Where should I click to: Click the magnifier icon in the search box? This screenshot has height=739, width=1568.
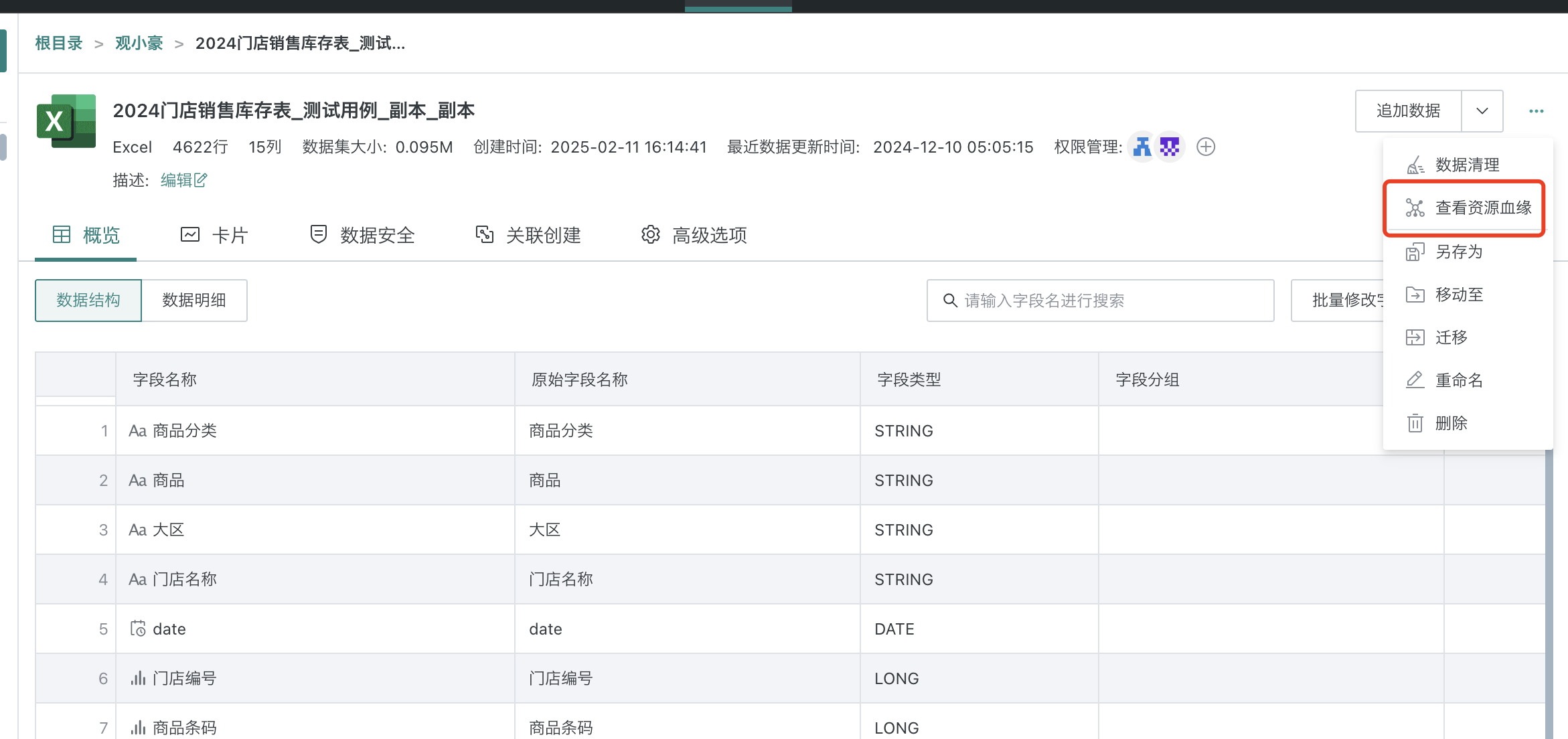(x=951, y=301)
